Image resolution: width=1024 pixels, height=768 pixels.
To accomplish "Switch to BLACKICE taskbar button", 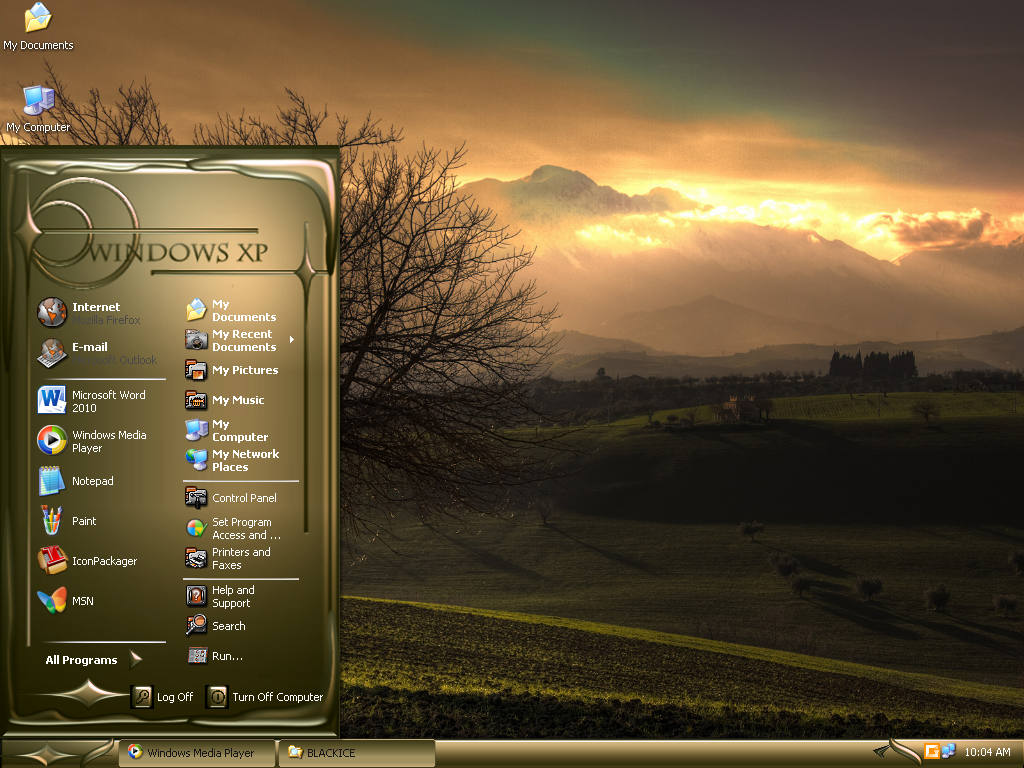I will click(x=357, y=753).
